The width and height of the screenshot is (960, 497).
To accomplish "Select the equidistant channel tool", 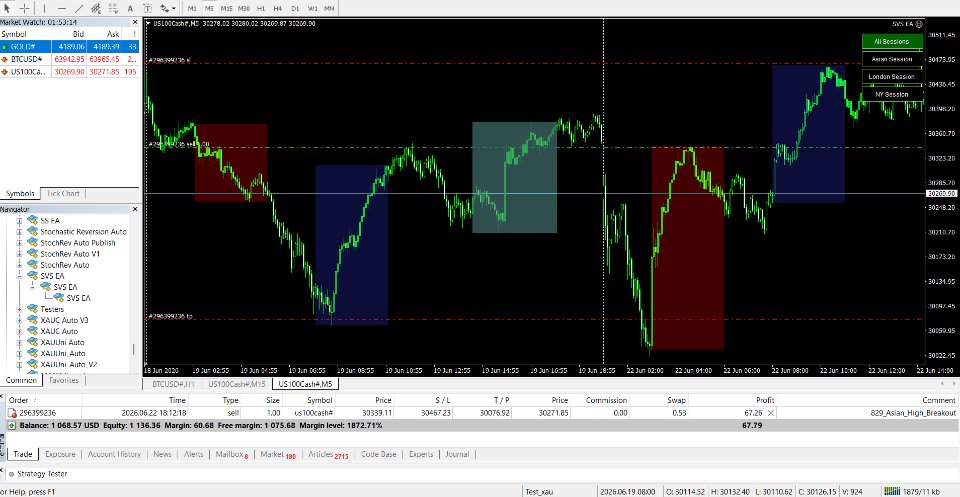I will 96,8.
